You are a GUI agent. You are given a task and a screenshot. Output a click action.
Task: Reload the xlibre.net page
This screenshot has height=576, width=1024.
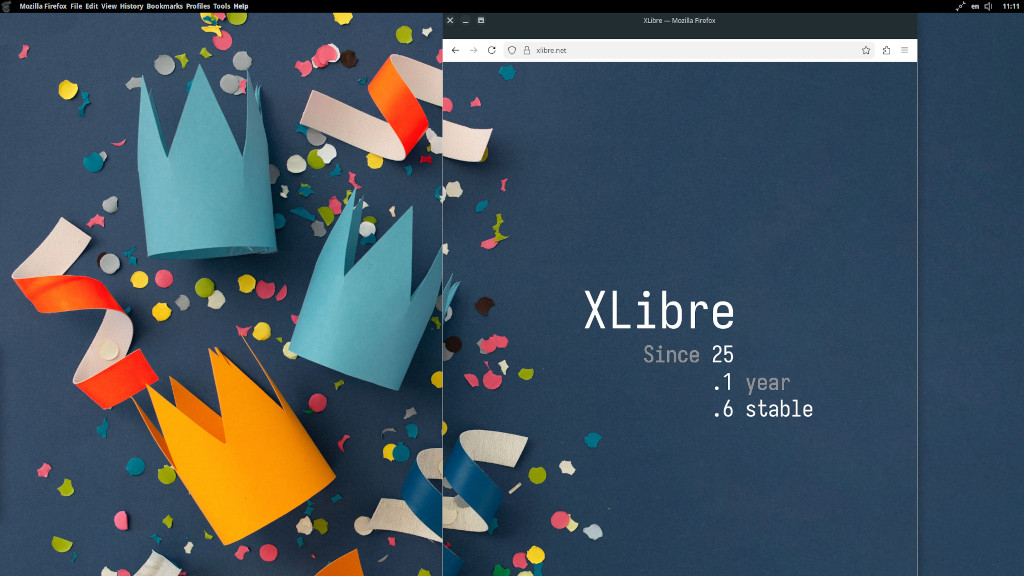click(x=492, y=50)
